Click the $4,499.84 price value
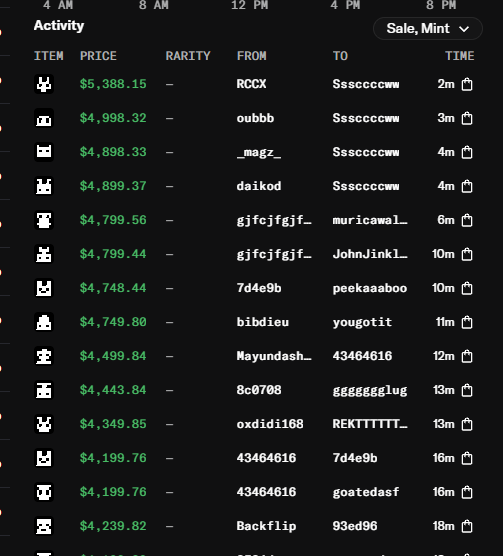Image resolution: width=503 pixels, height=556 pixels. click(113, 356)
